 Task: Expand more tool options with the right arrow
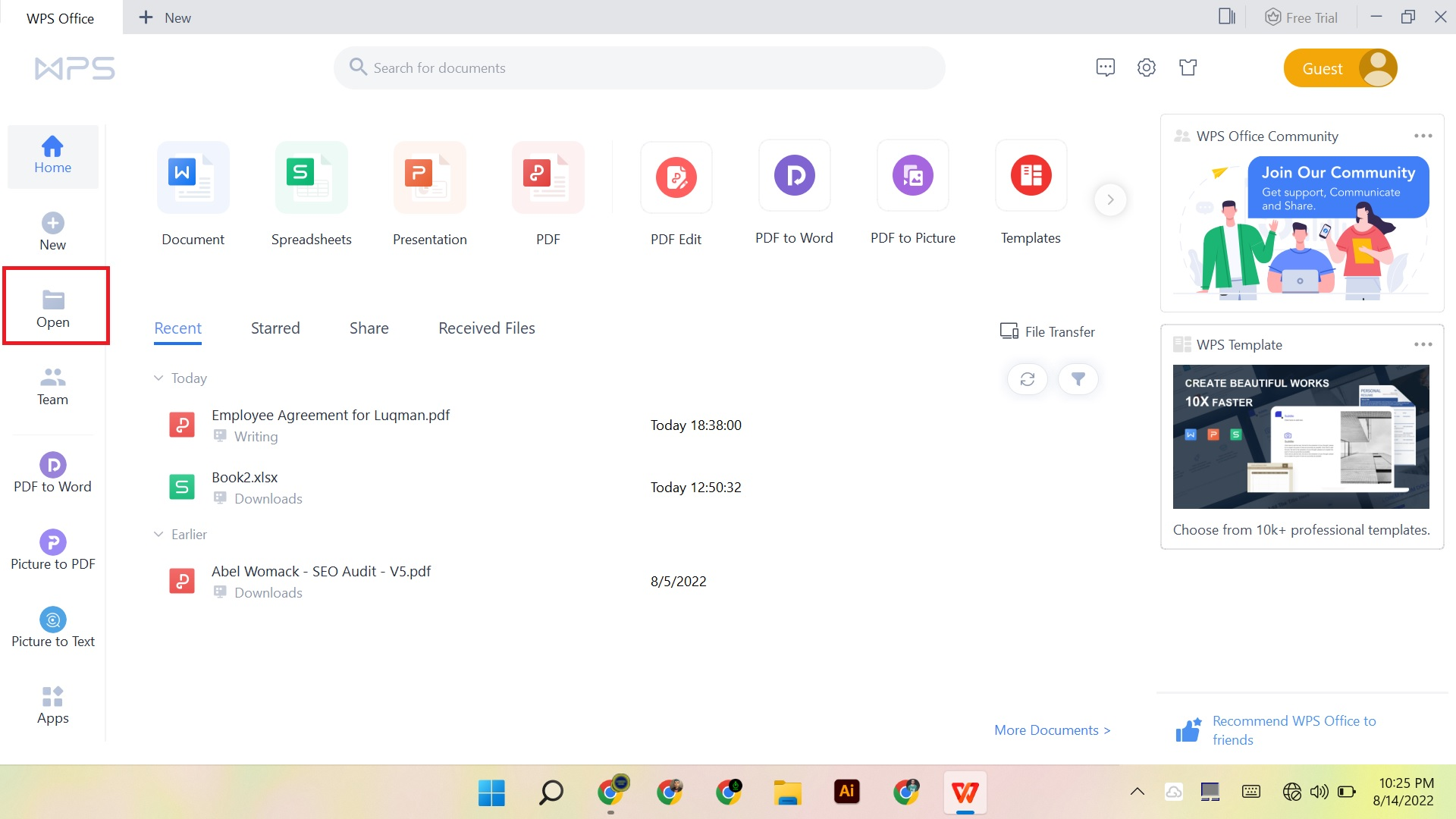(1110, 199)
